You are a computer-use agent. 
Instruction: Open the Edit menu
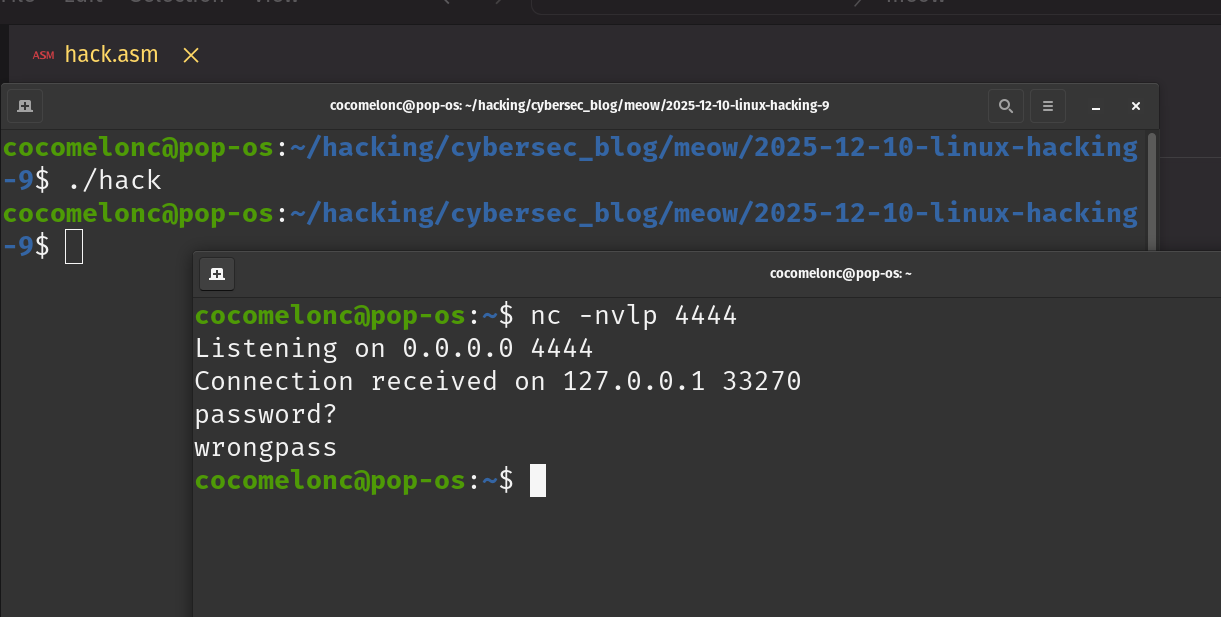[83, 3]
